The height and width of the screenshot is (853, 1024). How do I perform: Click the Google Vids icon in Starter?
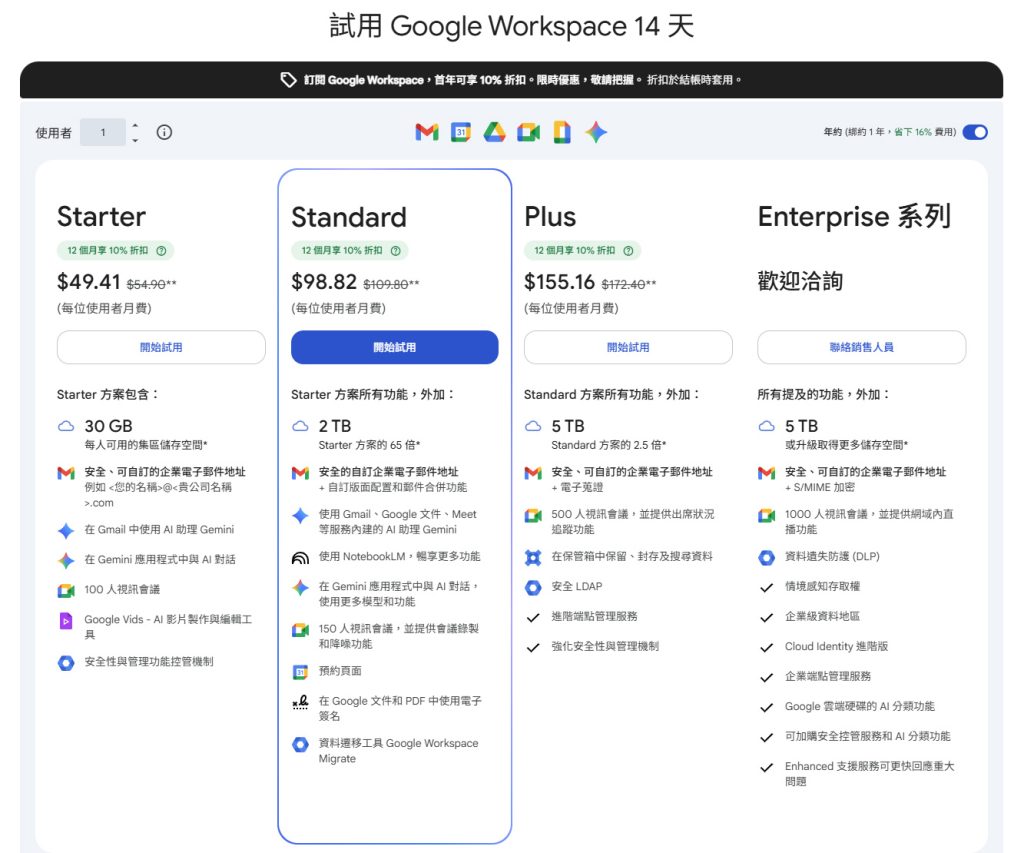[66, 620]
